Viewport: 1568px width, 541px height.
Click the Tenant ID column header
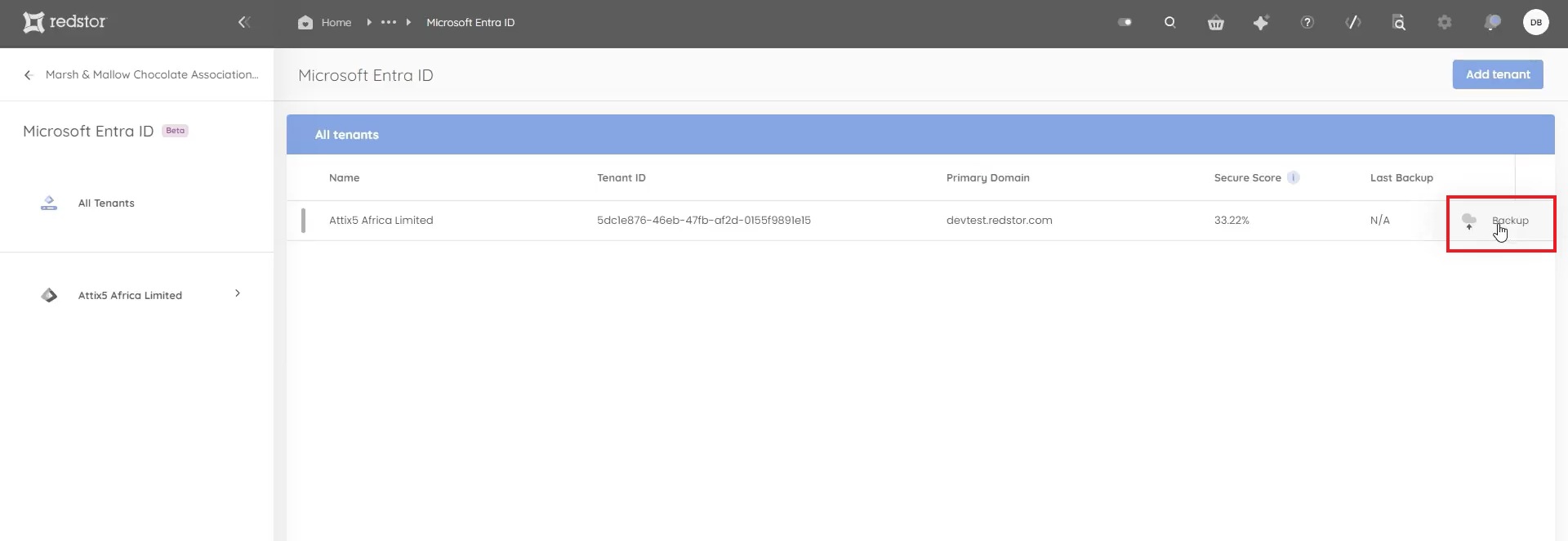621,178
